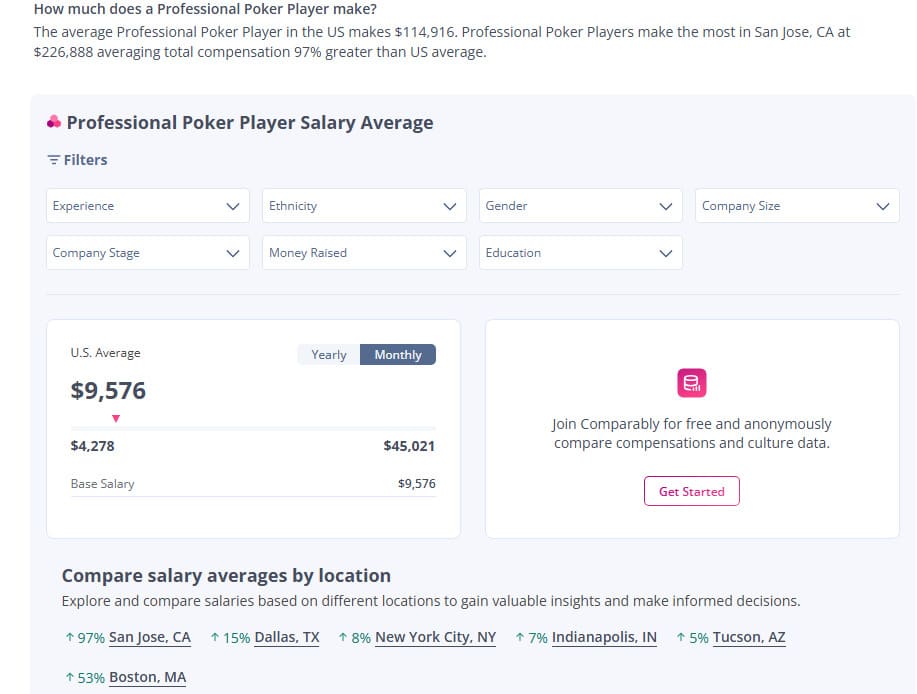Open the Tucson, AZ location link
Screen dimensions: 917x694
click(x=749, y=638)
